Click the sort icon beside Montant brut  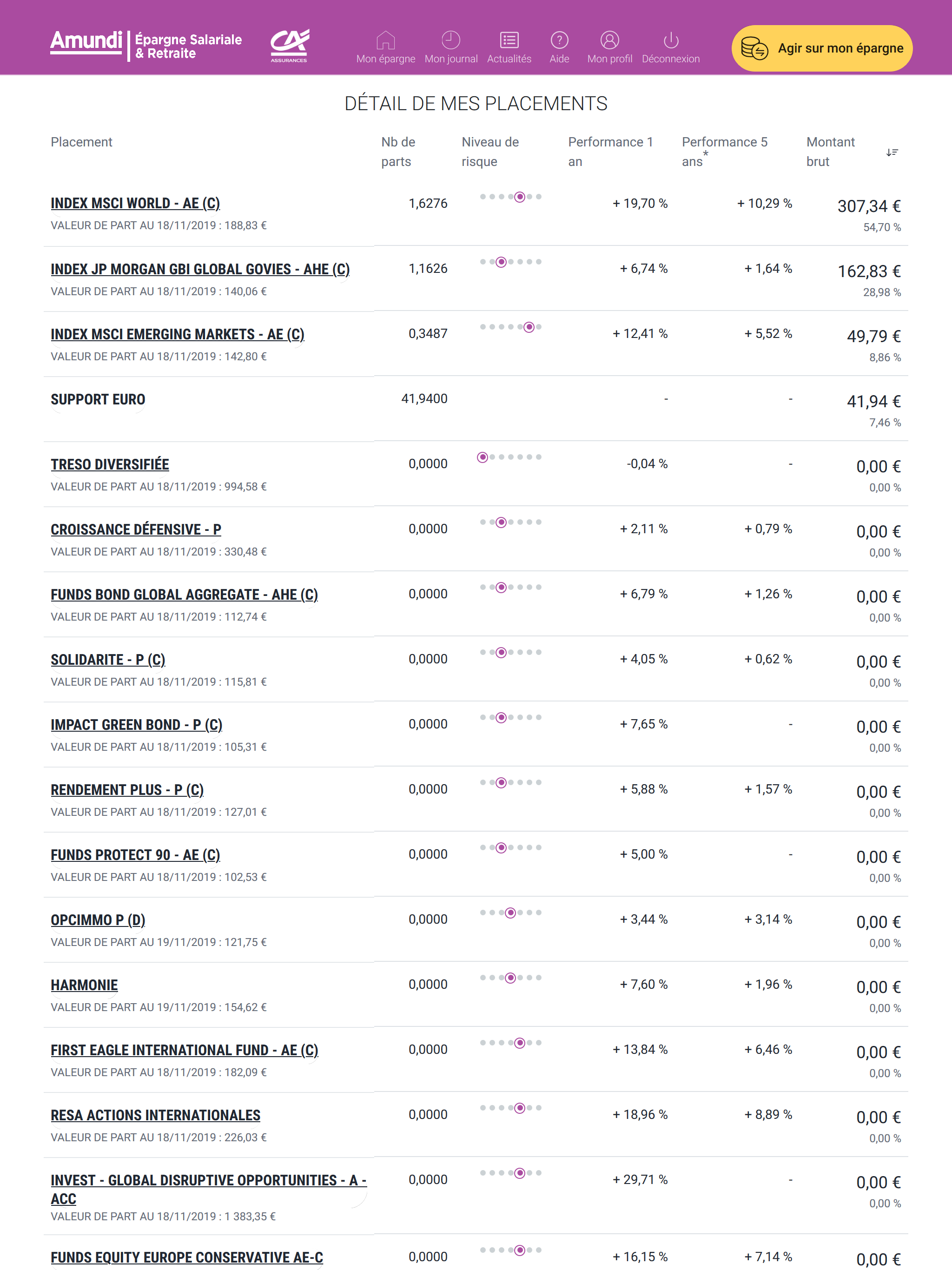click(x=892, y=152)
